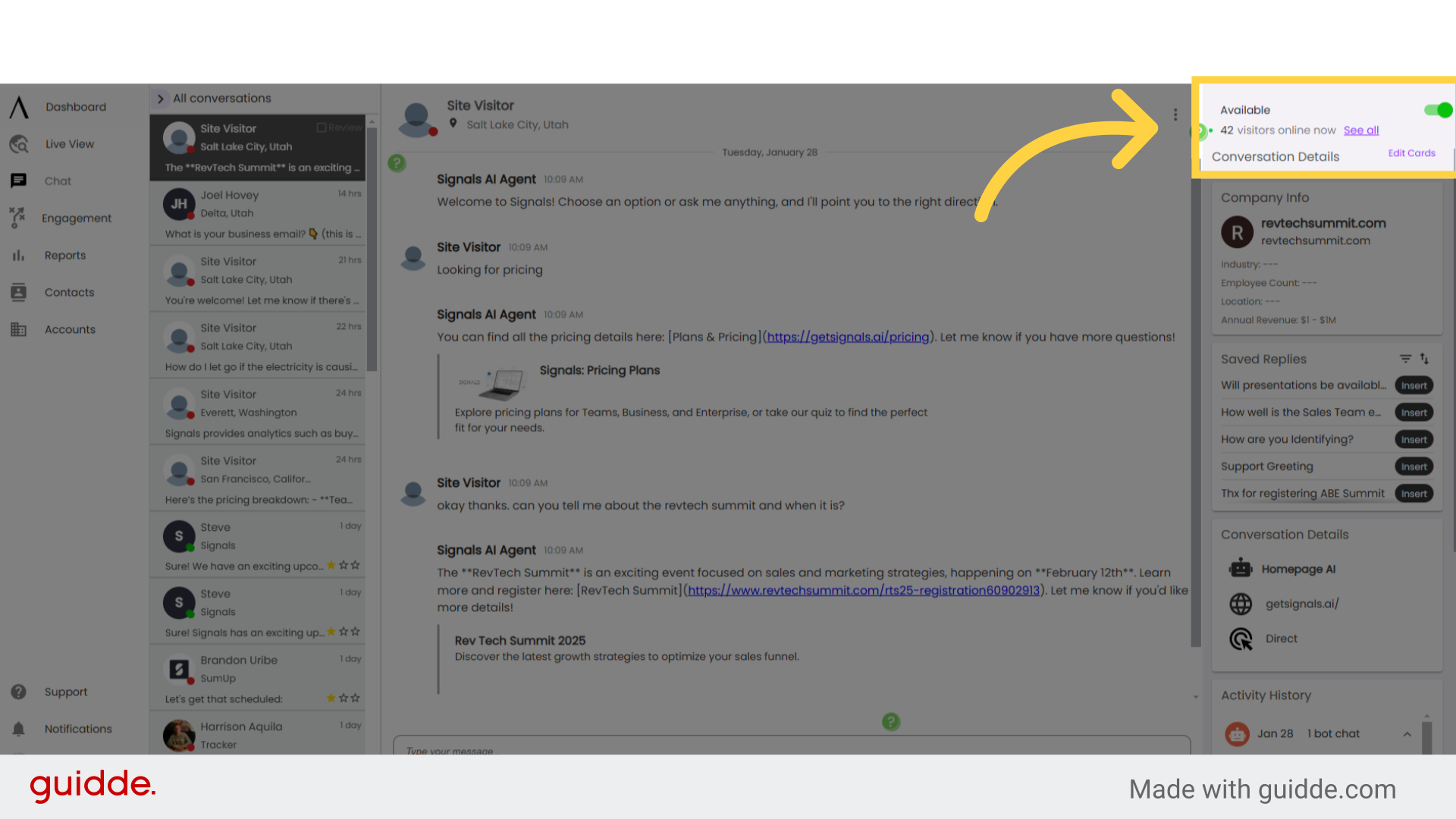Image resolution: width=1456 pixels, height=819 pixels.
Task: Open Site Visitor San Francisco conversation
Action: tap(258, 480)
